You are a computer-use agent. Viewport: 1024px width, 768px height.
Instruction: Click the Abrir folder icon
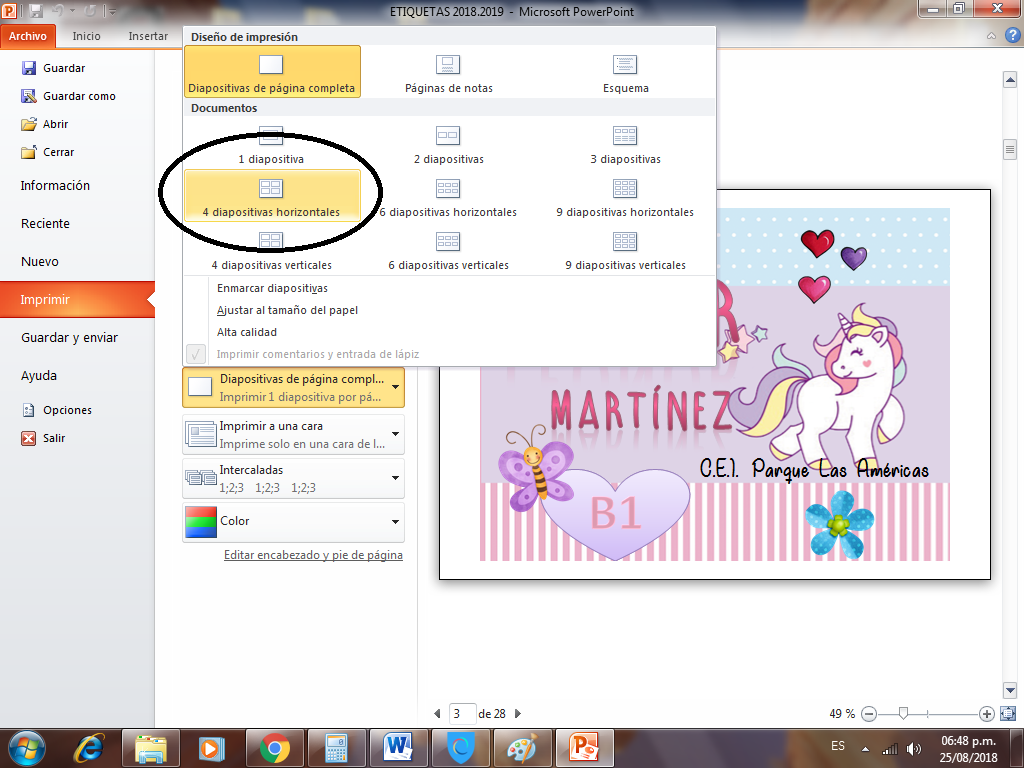[x=29, y=124]
